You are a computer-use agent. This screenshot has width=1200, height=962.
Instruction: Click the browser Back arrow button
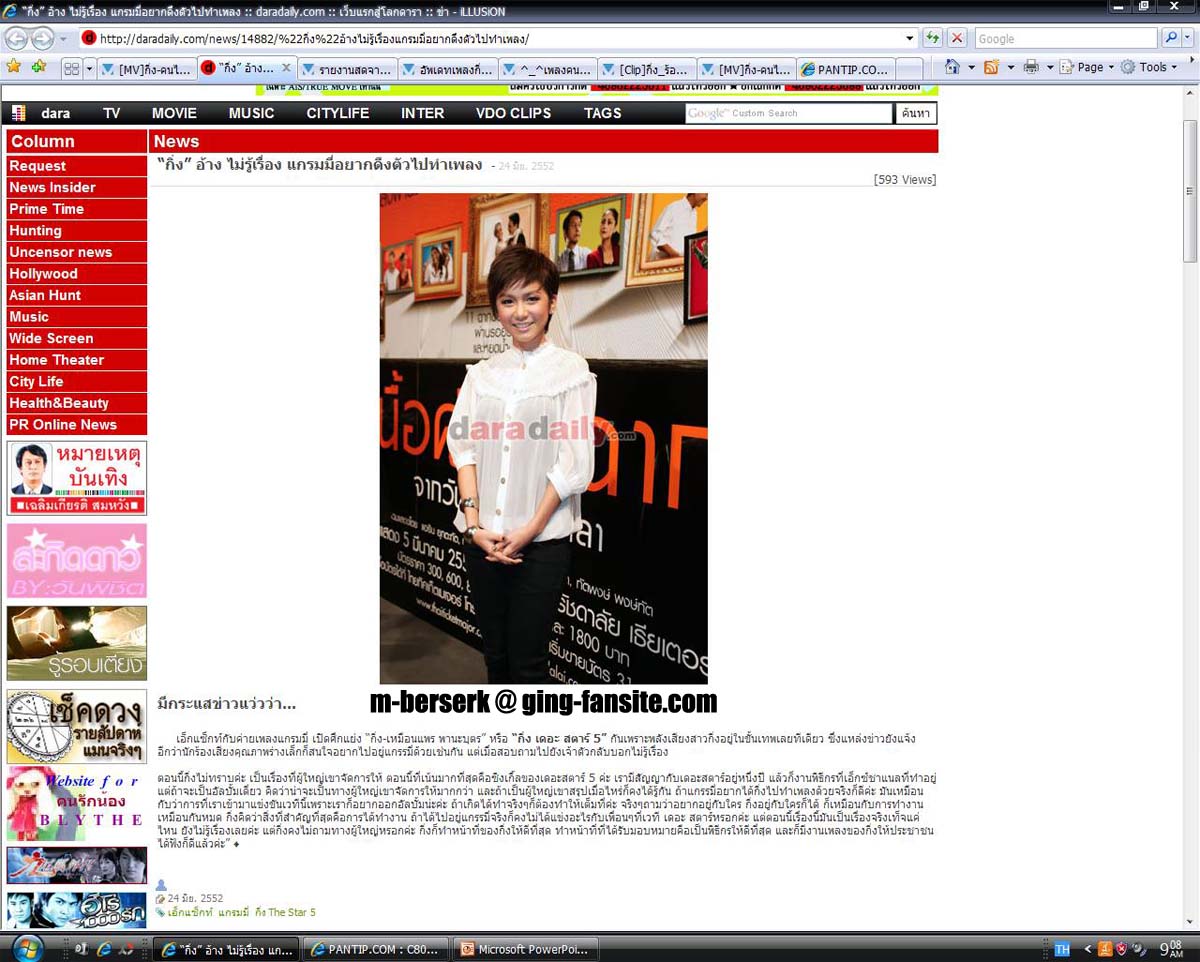(x=16, y=39)
